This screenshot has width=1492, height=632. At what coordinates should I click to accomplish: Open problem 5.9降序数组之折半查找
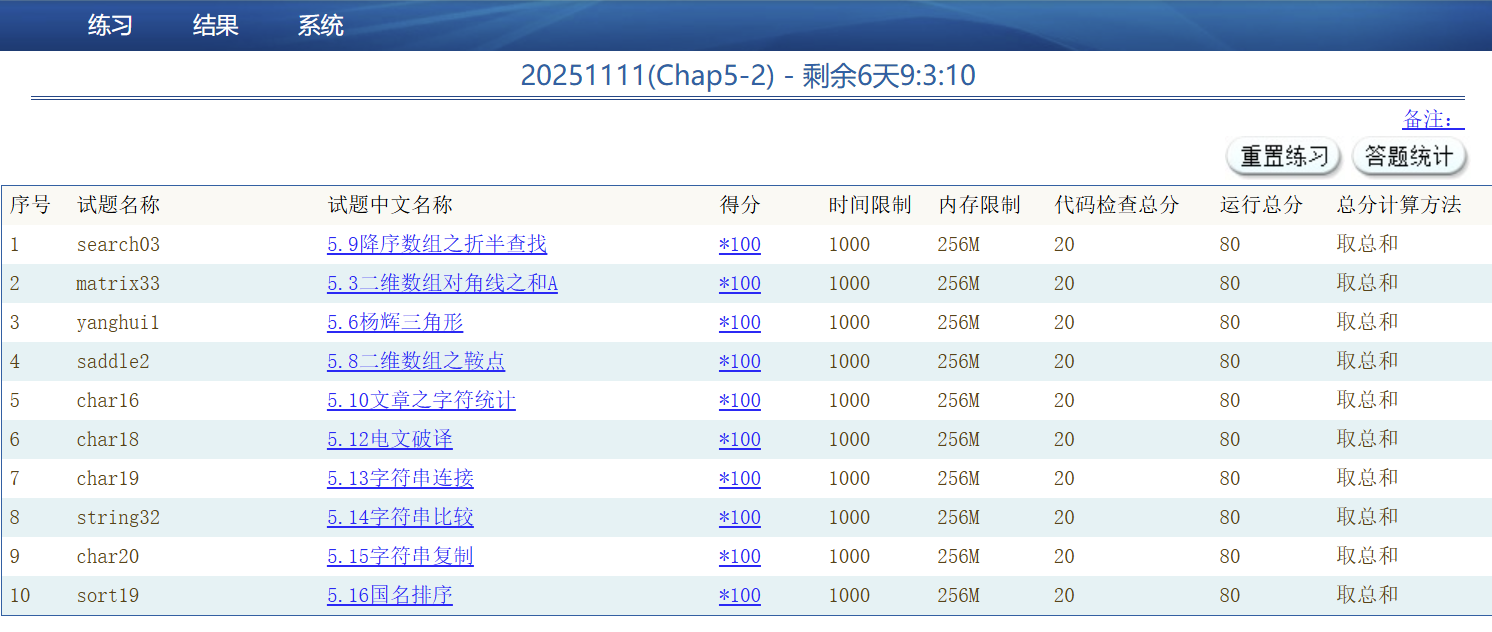point(436,244)
